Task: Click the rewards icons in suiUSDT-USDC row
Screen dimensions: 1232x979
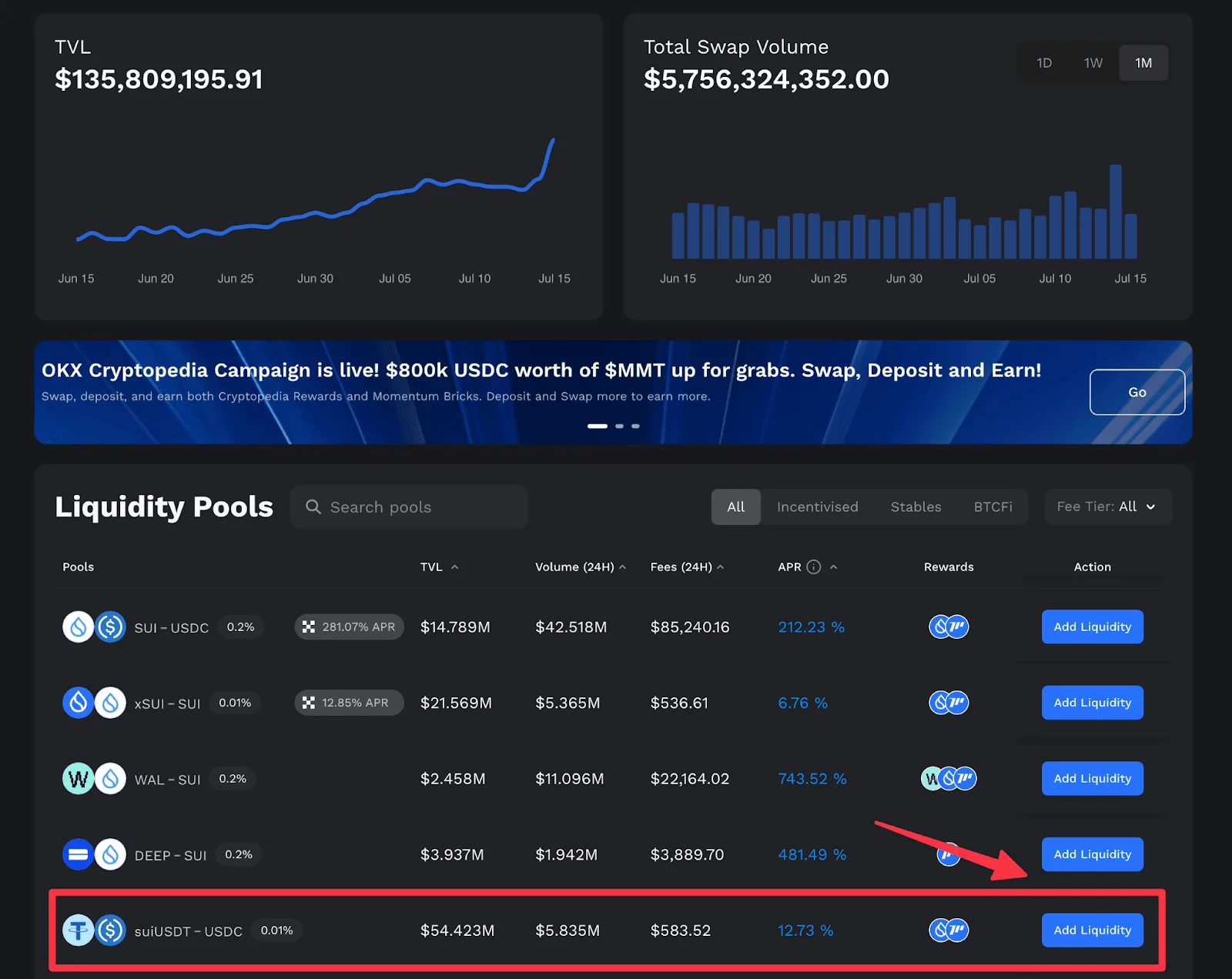Action: (x=949, y=931)
